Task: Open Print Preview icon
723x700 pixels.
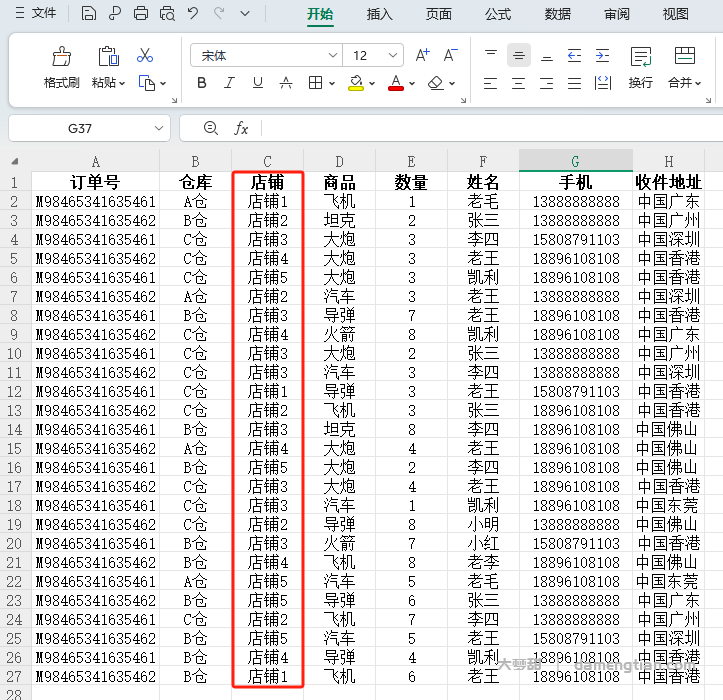Action: pyautogui.click(x=167, y=13)
